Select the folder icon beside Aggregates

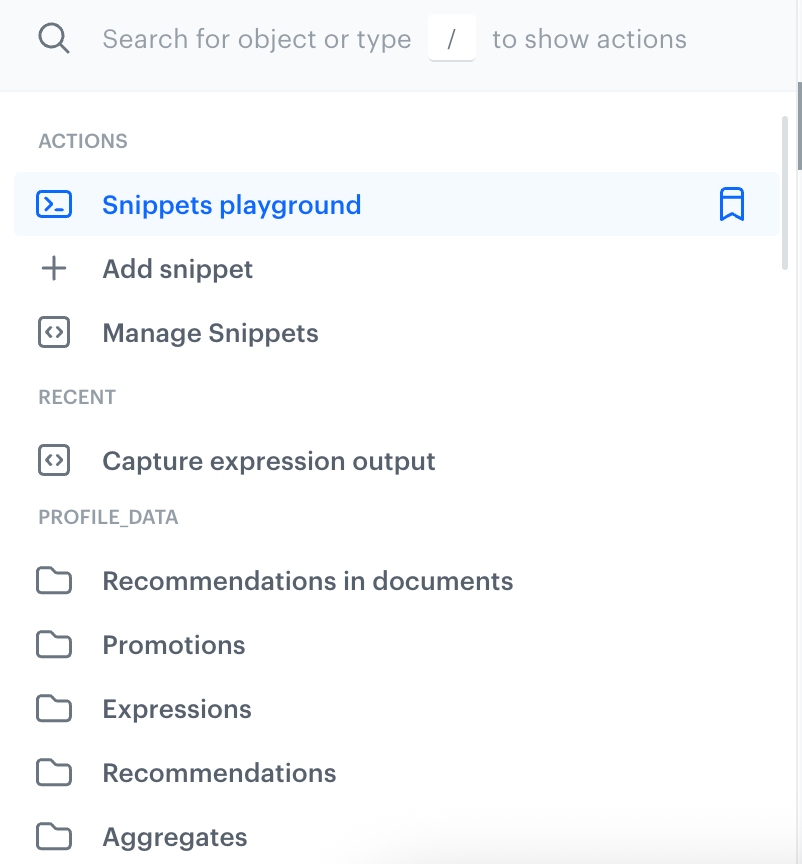[x=54, y=837]
